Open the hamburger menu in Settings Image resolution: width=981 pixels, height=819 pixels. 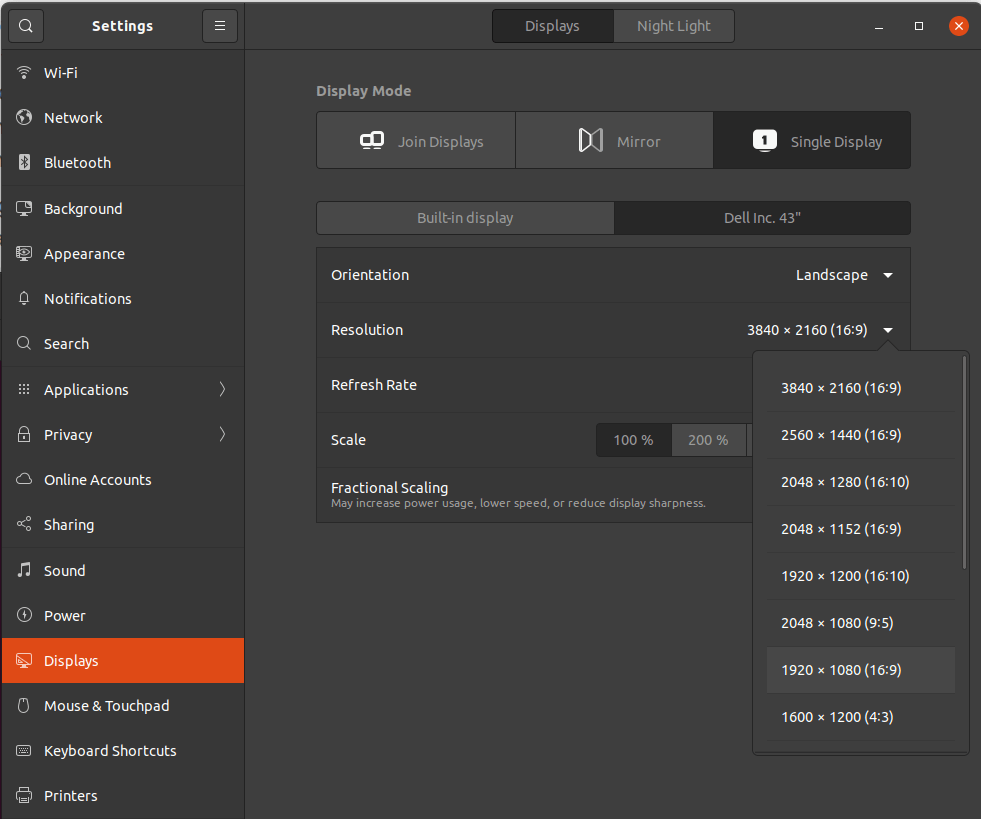point(220,25)
